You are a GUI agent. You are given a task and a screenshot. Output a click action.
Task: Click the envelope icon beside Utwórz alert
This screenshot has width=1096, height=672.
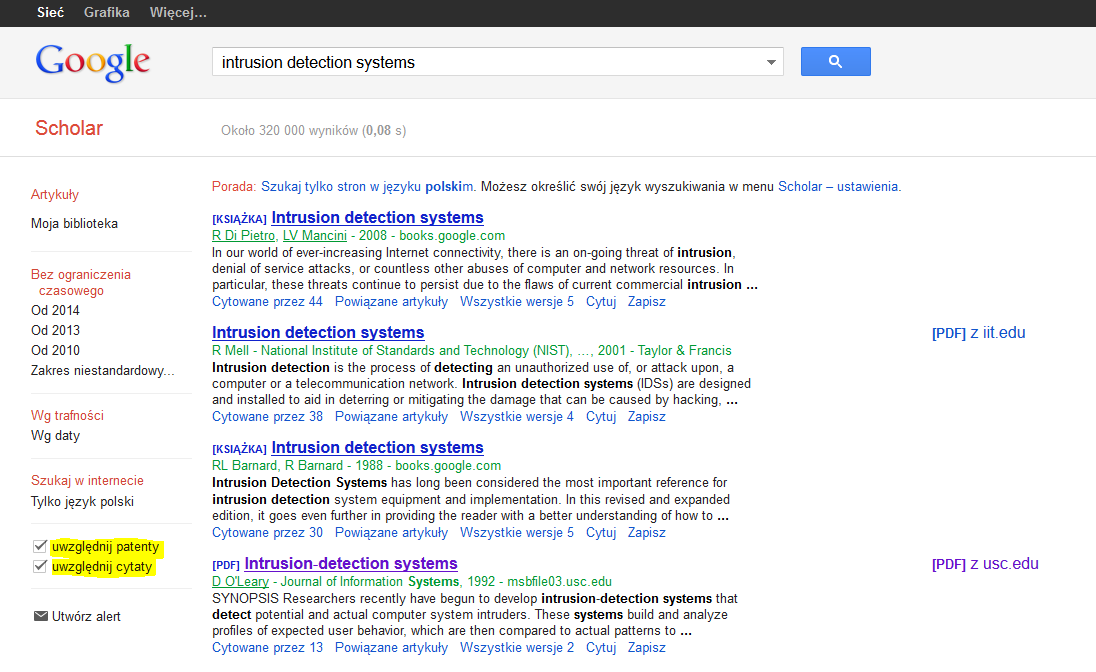41,616
